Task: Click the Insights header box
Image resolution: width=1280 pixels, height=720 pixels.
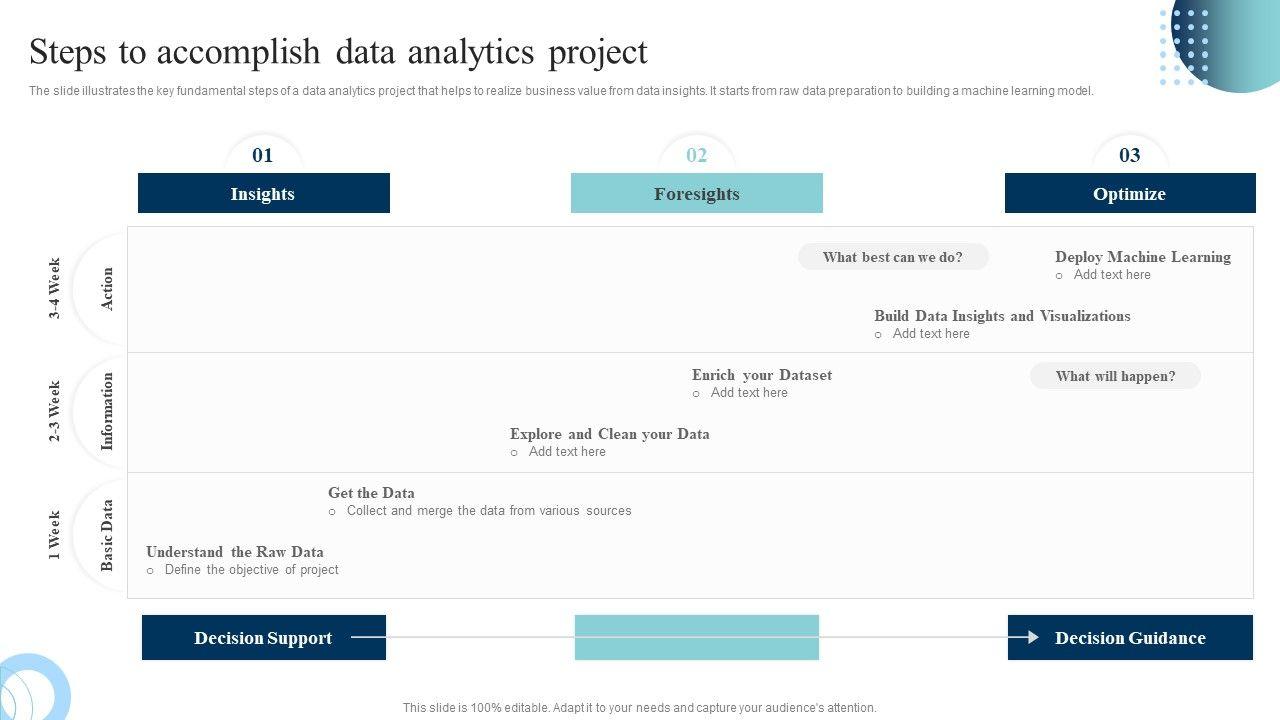Action: 263,193
